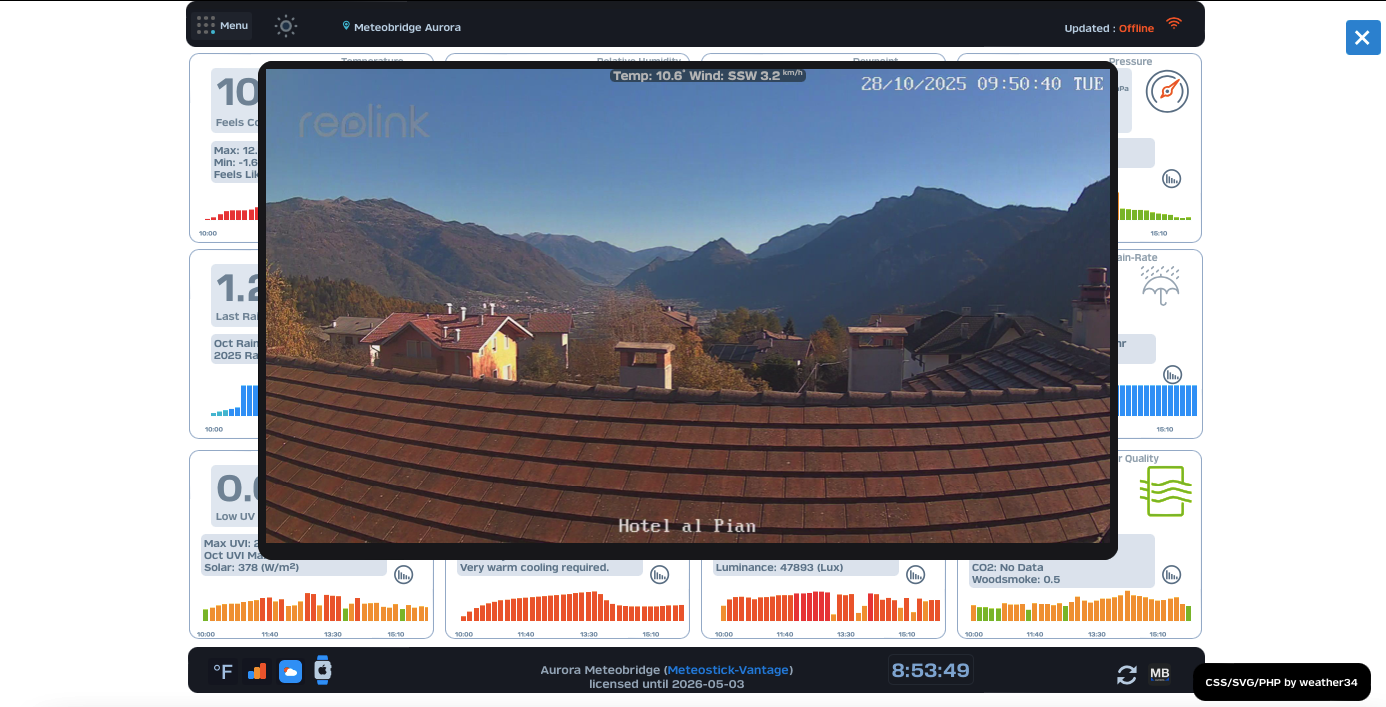Toggle the light/dark theme sun icon
Screen dimensions: 1386x707
[x=286, y=26]
